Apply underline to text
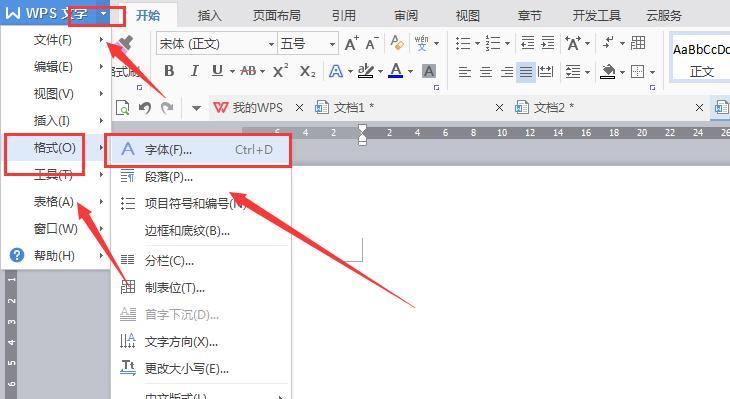 [x=217, y=71]
